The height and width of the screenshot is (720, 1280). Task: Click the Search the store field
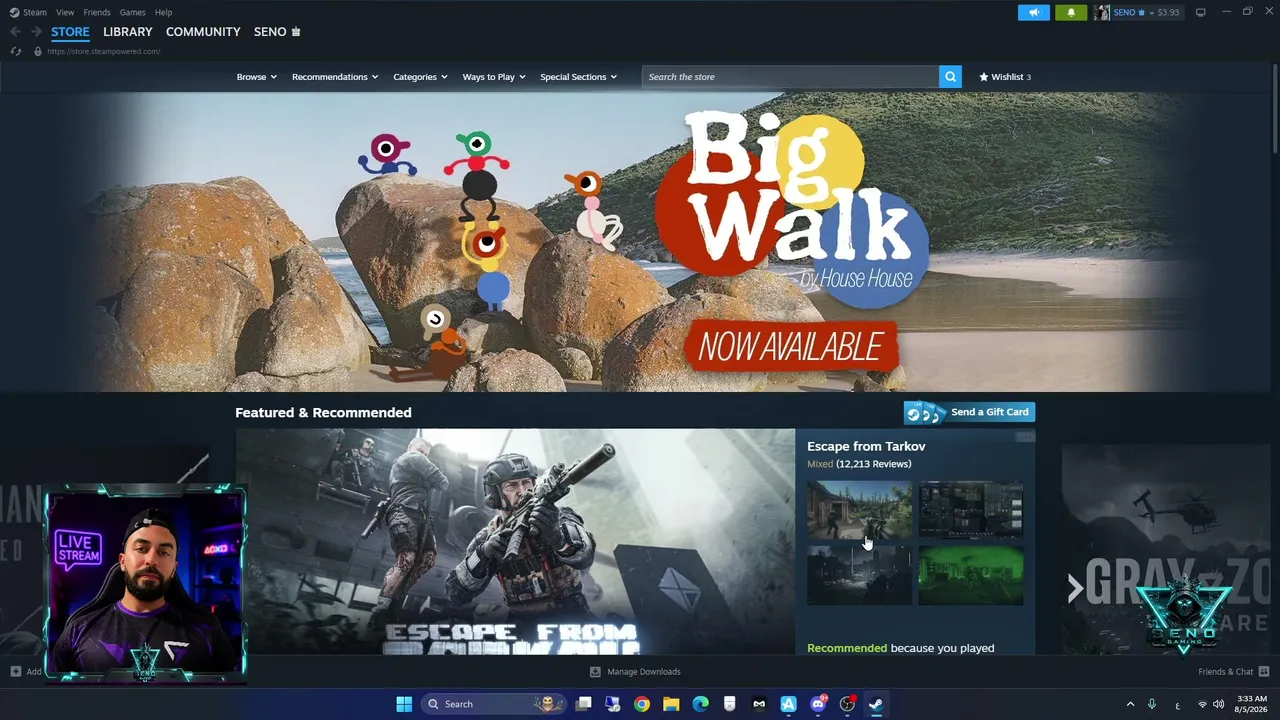click(x=790, y=77)
